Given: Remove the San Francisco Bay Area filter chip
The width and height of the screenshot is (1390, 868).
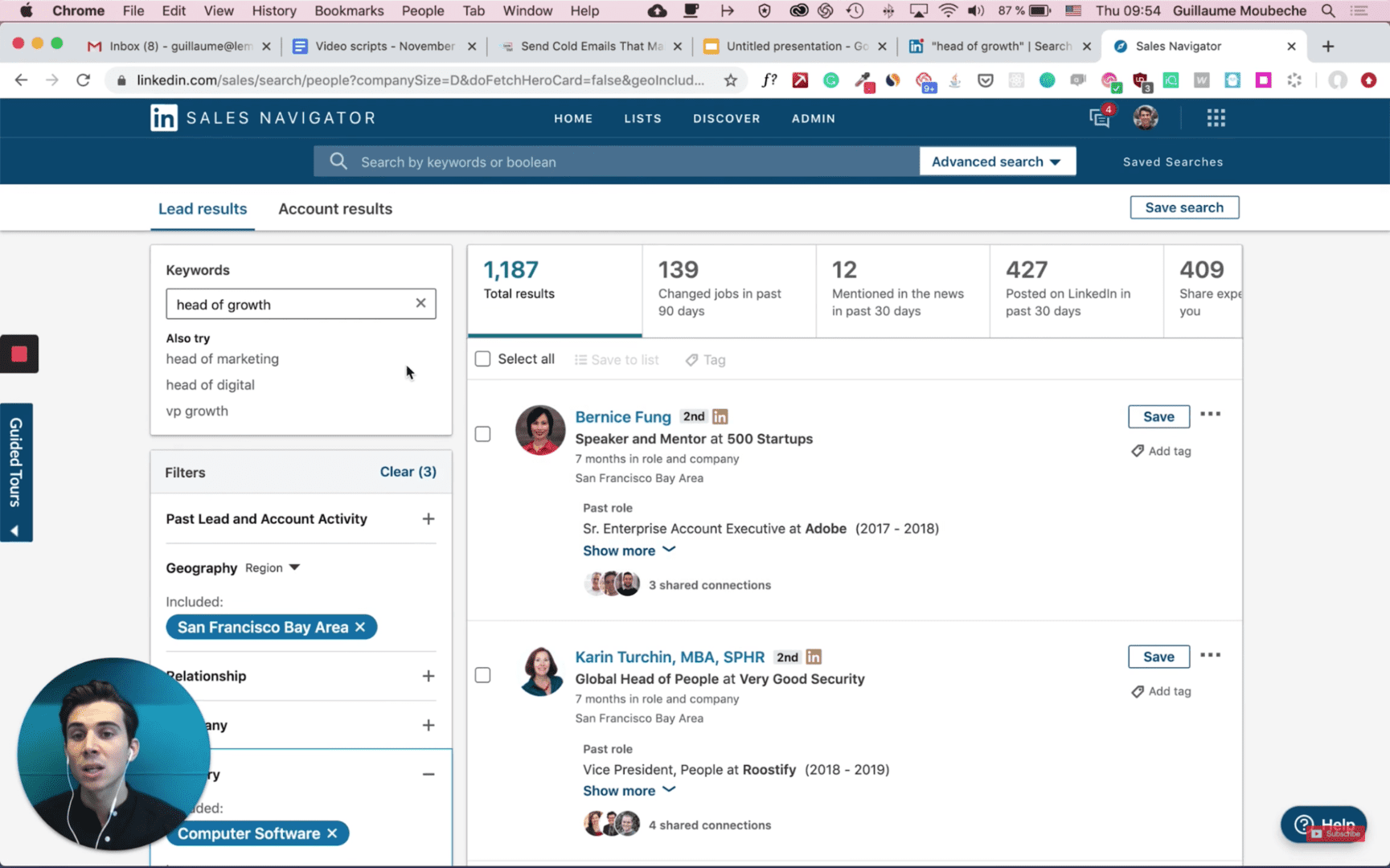Looking at the screenshot, I should pos(360,627).
